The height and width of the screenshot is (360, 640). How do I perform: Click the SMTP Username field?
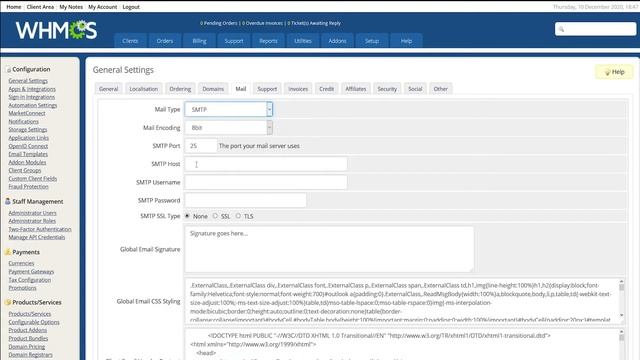[x=266, y=182]
